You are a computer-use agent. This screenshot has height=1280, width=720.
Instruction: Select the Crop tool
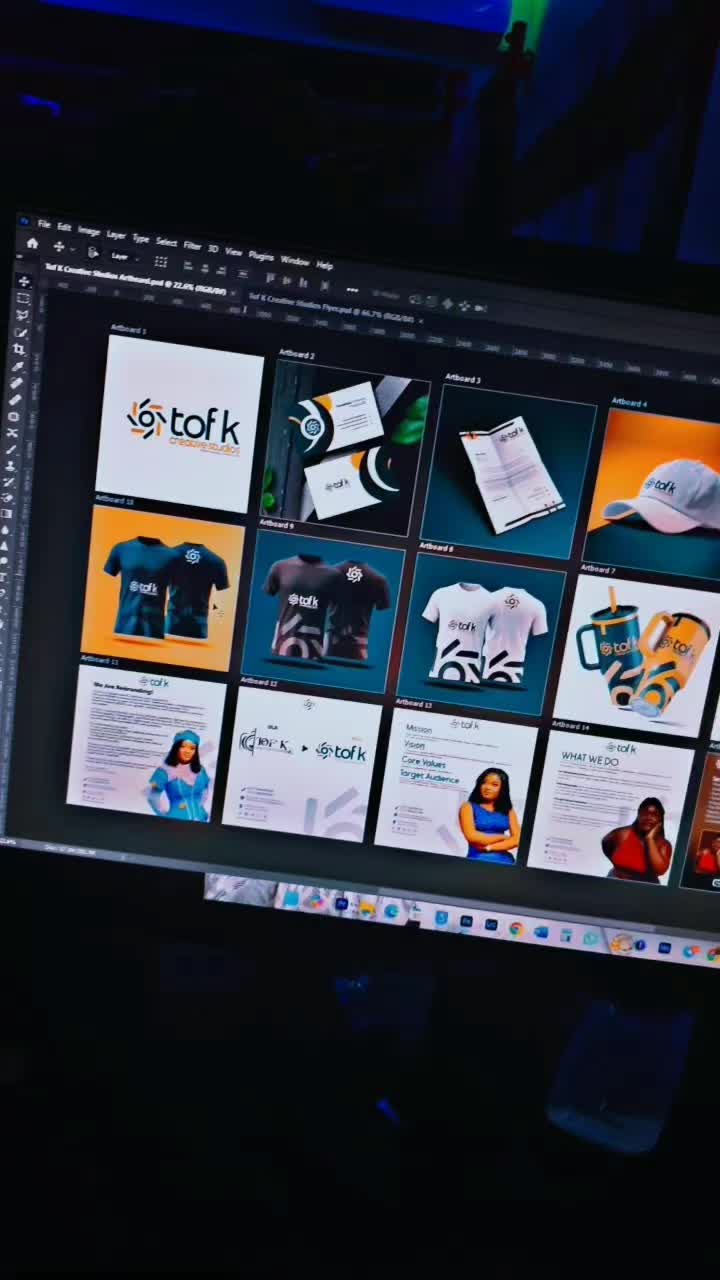pos(20,349)
